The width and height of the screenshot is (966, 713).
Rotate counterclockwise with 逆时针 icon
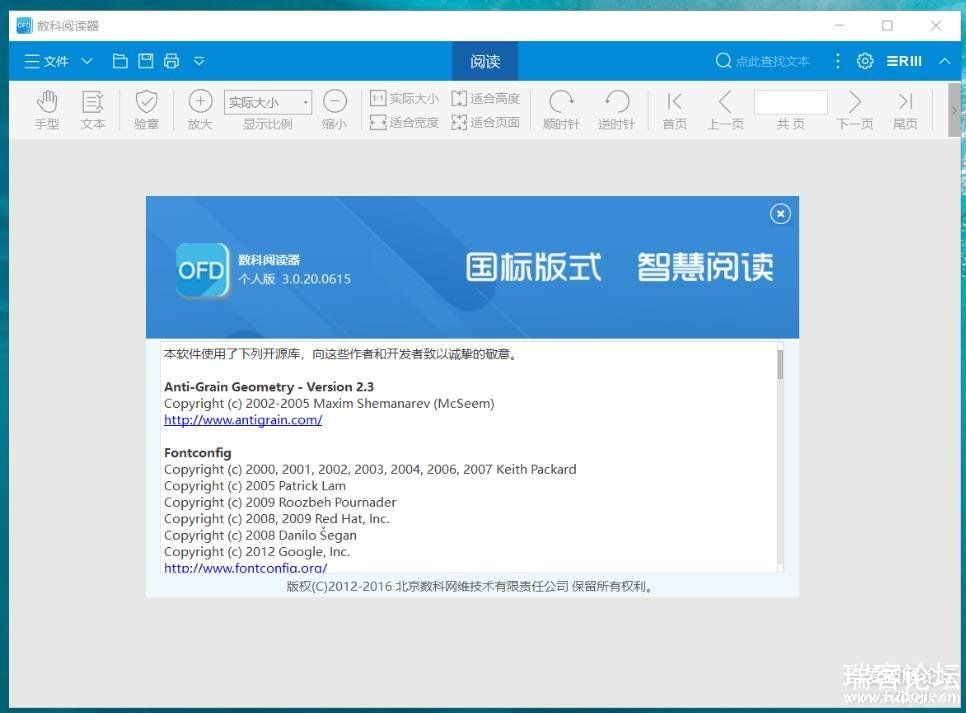(616, 110)
